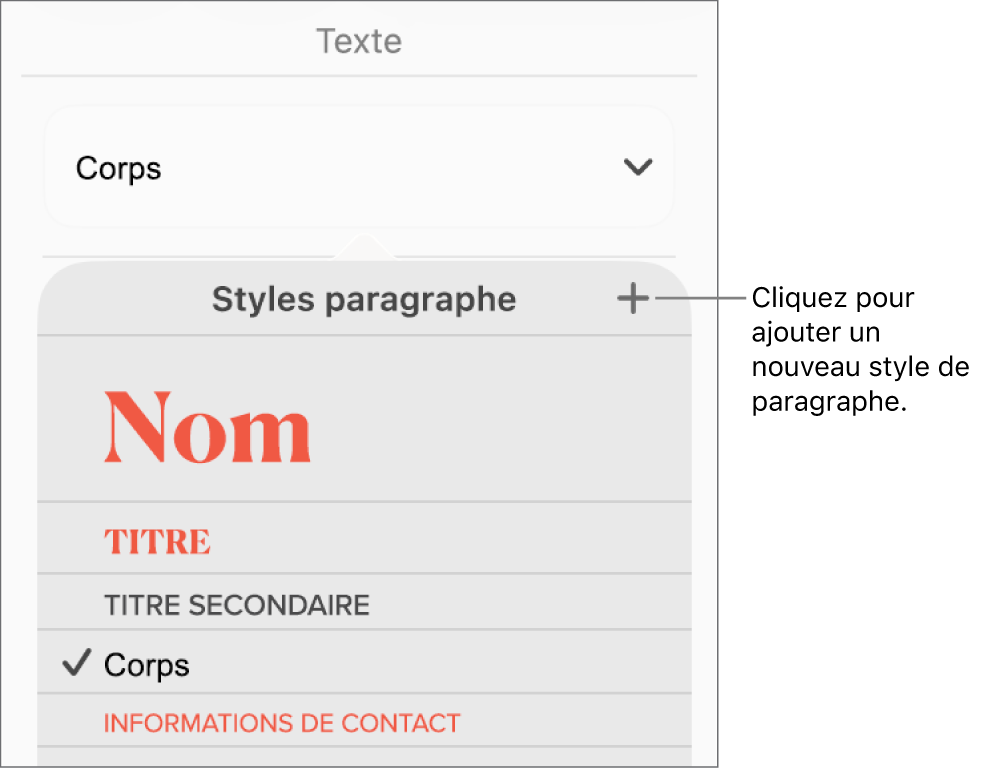Click the chevron arrow on Corps field
The height and width of the screenshot is (769, 1000).
[x=638, y=167]
